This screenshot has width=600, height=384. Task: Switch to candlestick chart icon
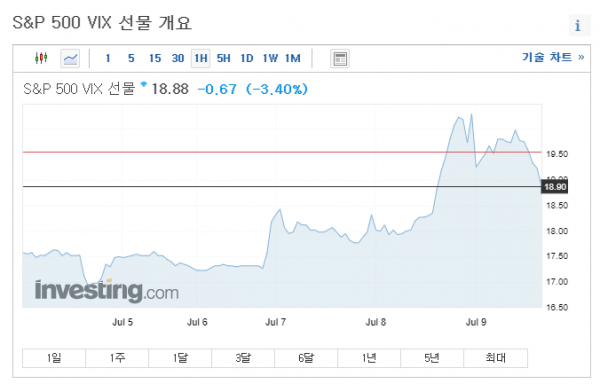pos(41,58)
